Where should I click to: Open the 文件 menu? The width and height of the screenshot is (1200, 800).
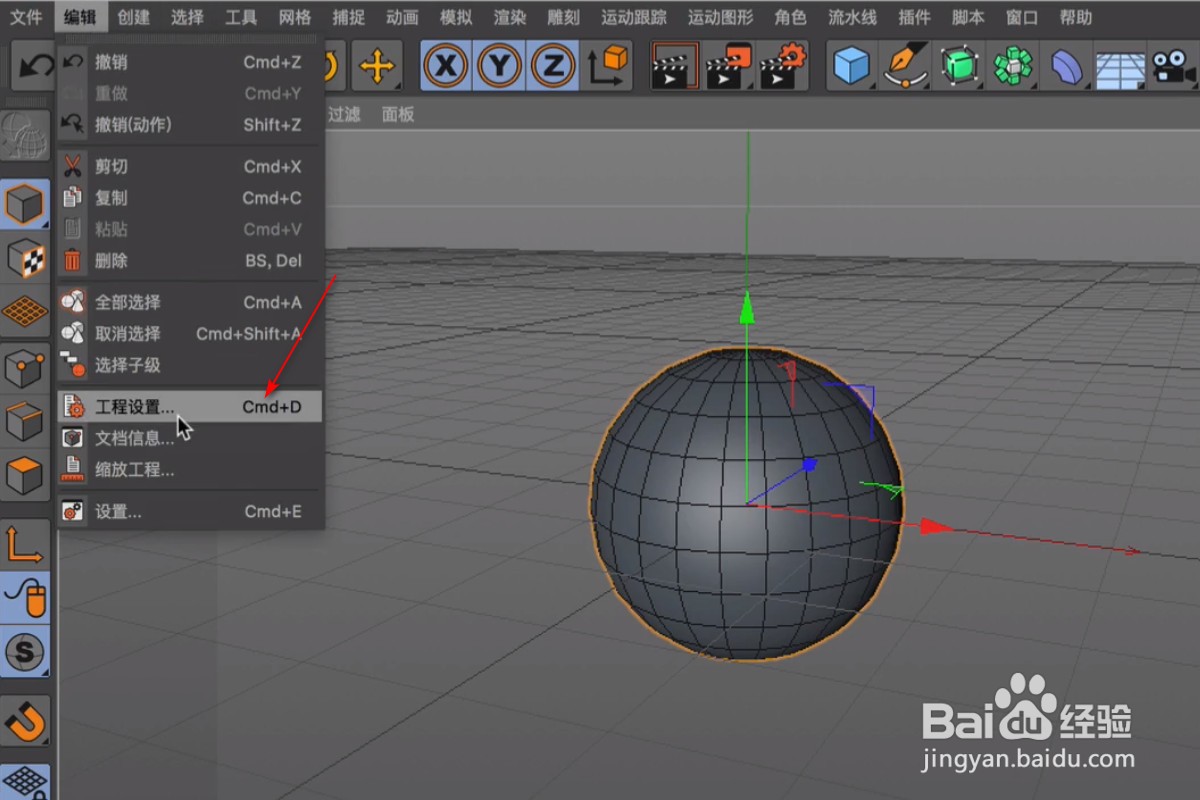[x=26, y=17]
